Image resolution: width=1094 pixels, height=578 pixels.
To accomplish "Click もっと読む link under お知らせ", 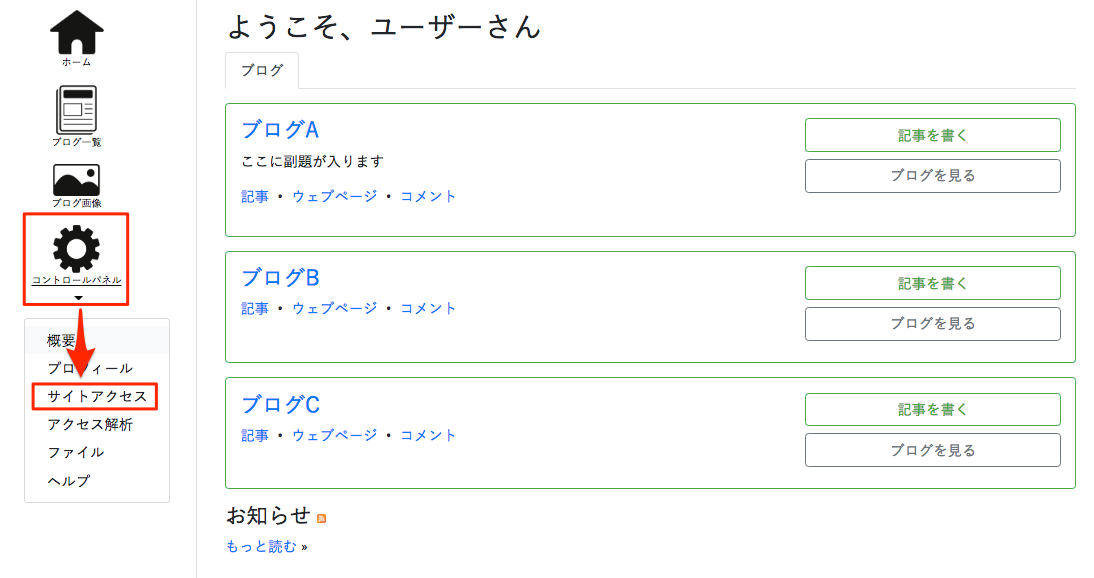I will 262,547.
